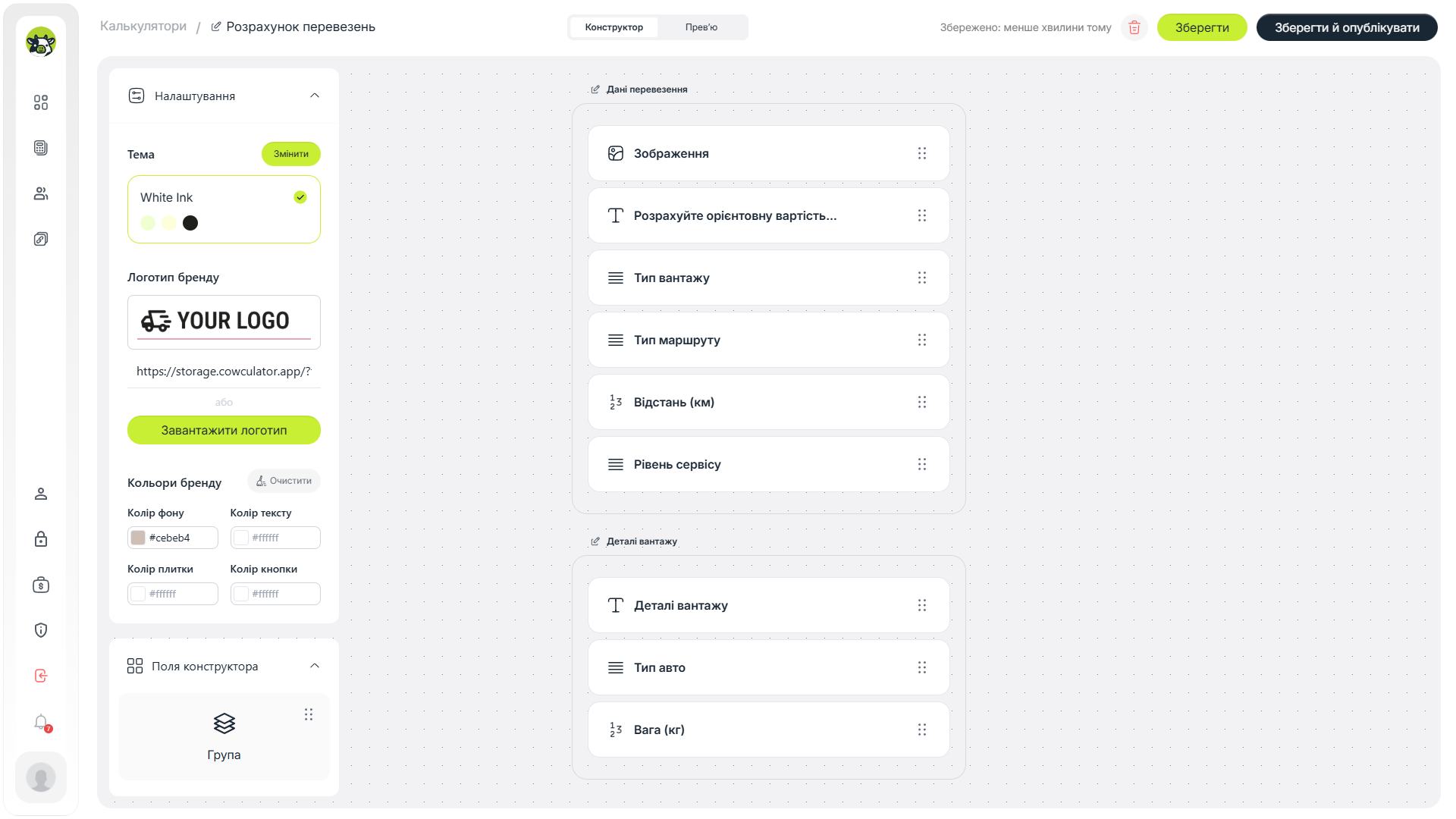Screen dimensions: 1456x819
Task: Click the Зберегти button
Action: (x=1202, y=27)
